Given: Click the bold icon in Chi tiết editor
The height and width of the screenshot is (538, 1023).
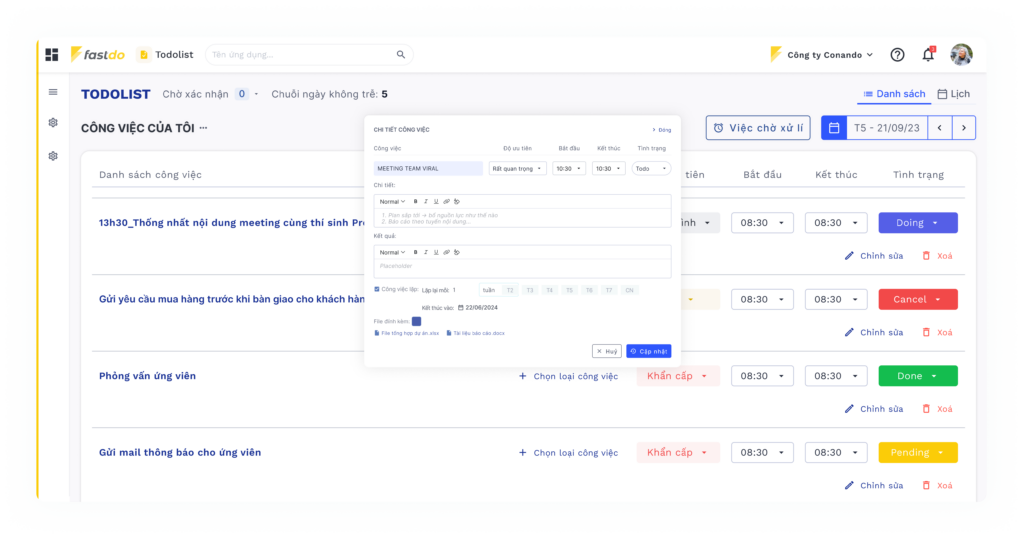Looking at the screenshot, I should tap(415, 201).
